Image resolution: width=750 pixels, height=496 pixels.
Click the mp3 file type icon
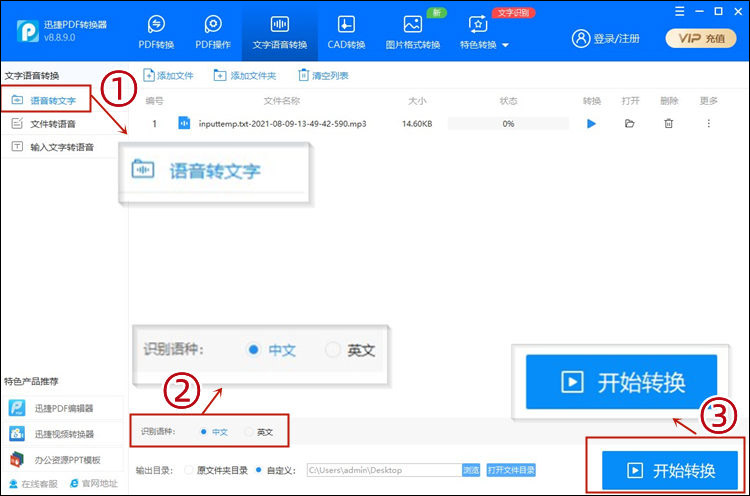click(x=184, y=123)
